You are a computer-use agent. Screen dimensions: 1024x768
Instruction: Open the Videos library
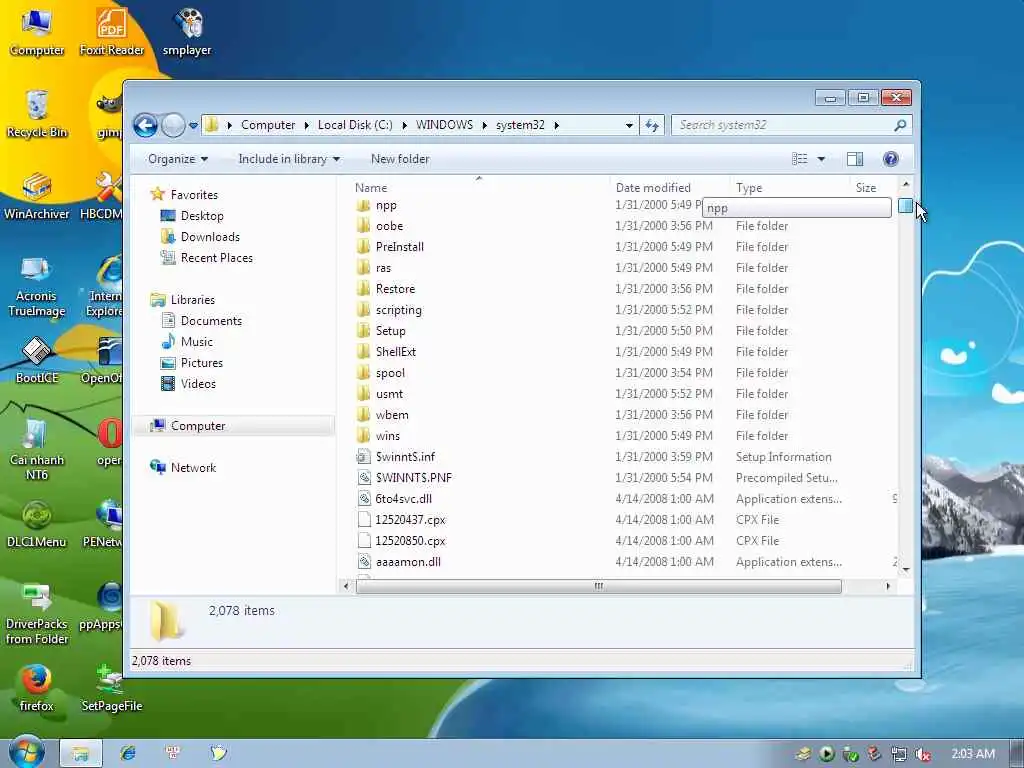[x=198, y=383]
